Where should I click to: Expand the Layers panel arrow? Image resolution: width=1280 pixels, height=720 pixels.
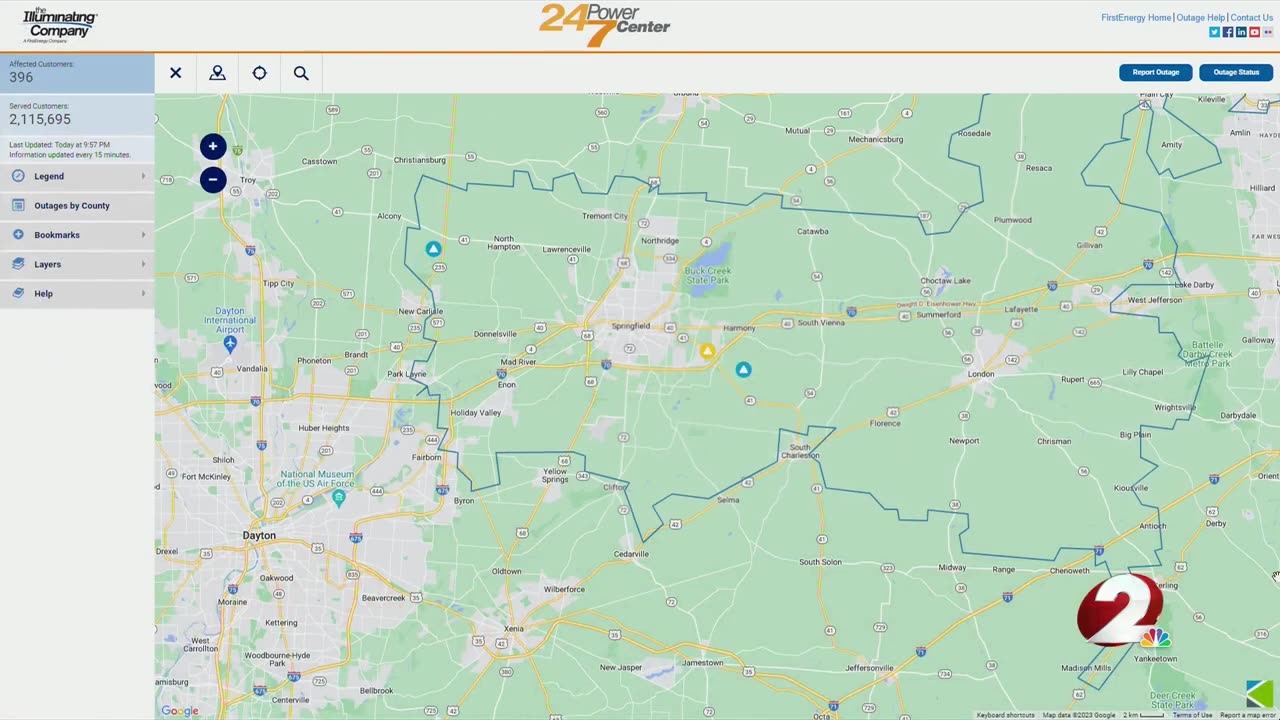[x=143, y=264]
